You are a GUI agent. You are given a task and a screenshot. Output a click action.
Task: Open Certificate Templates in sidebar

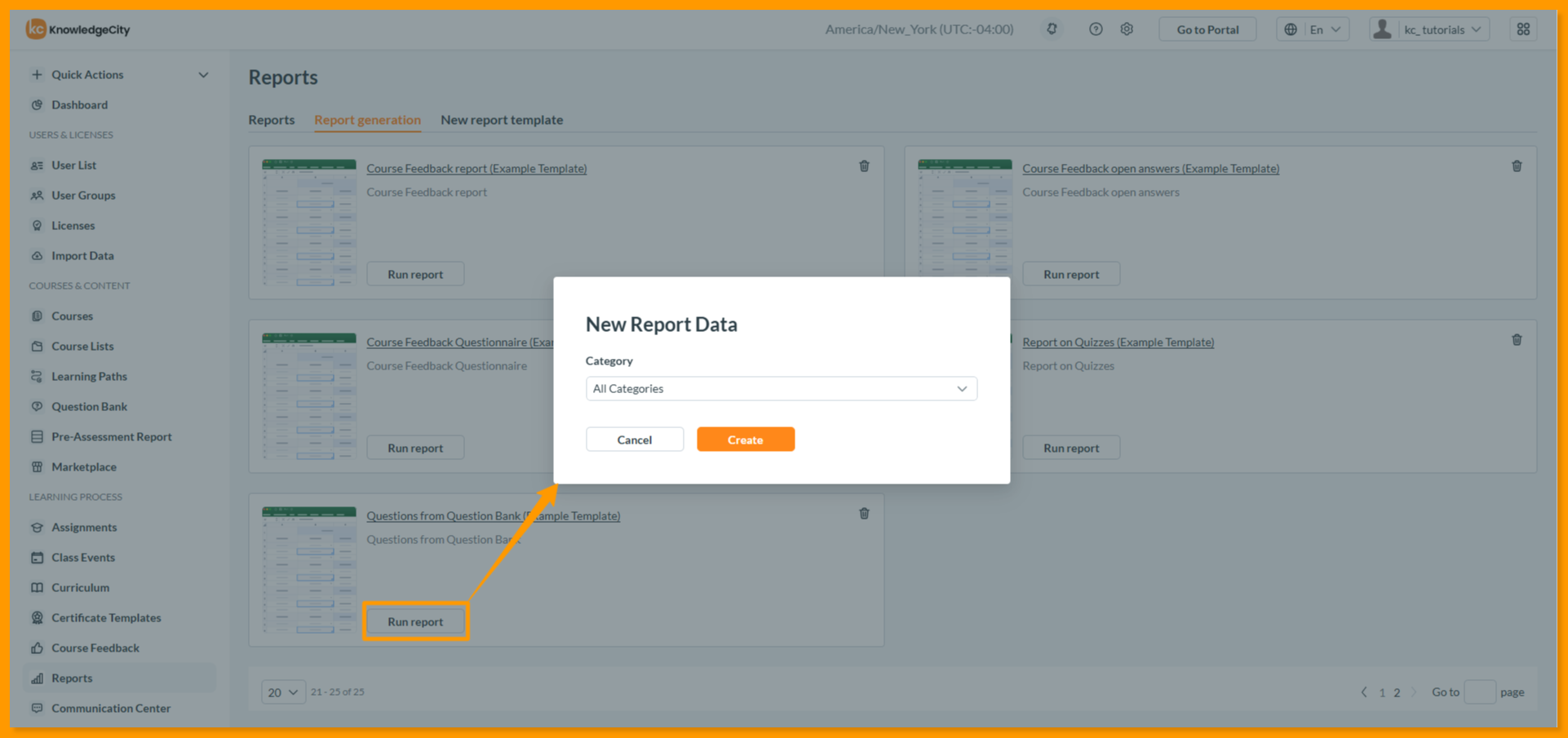click(x=106, y=617)
